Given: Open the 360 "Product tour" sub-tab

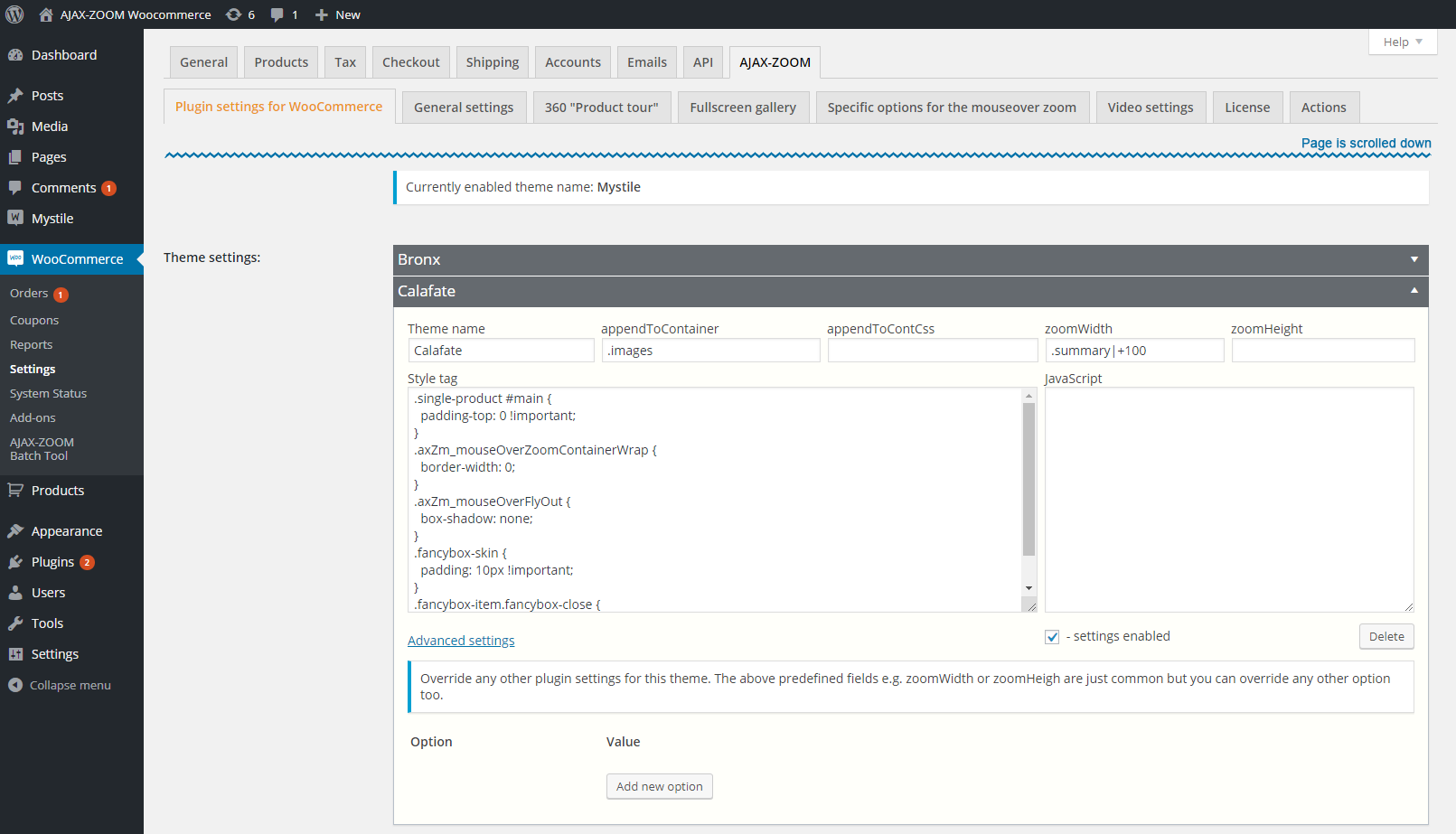Looking at the screenshot, I should tap(602, 108).
